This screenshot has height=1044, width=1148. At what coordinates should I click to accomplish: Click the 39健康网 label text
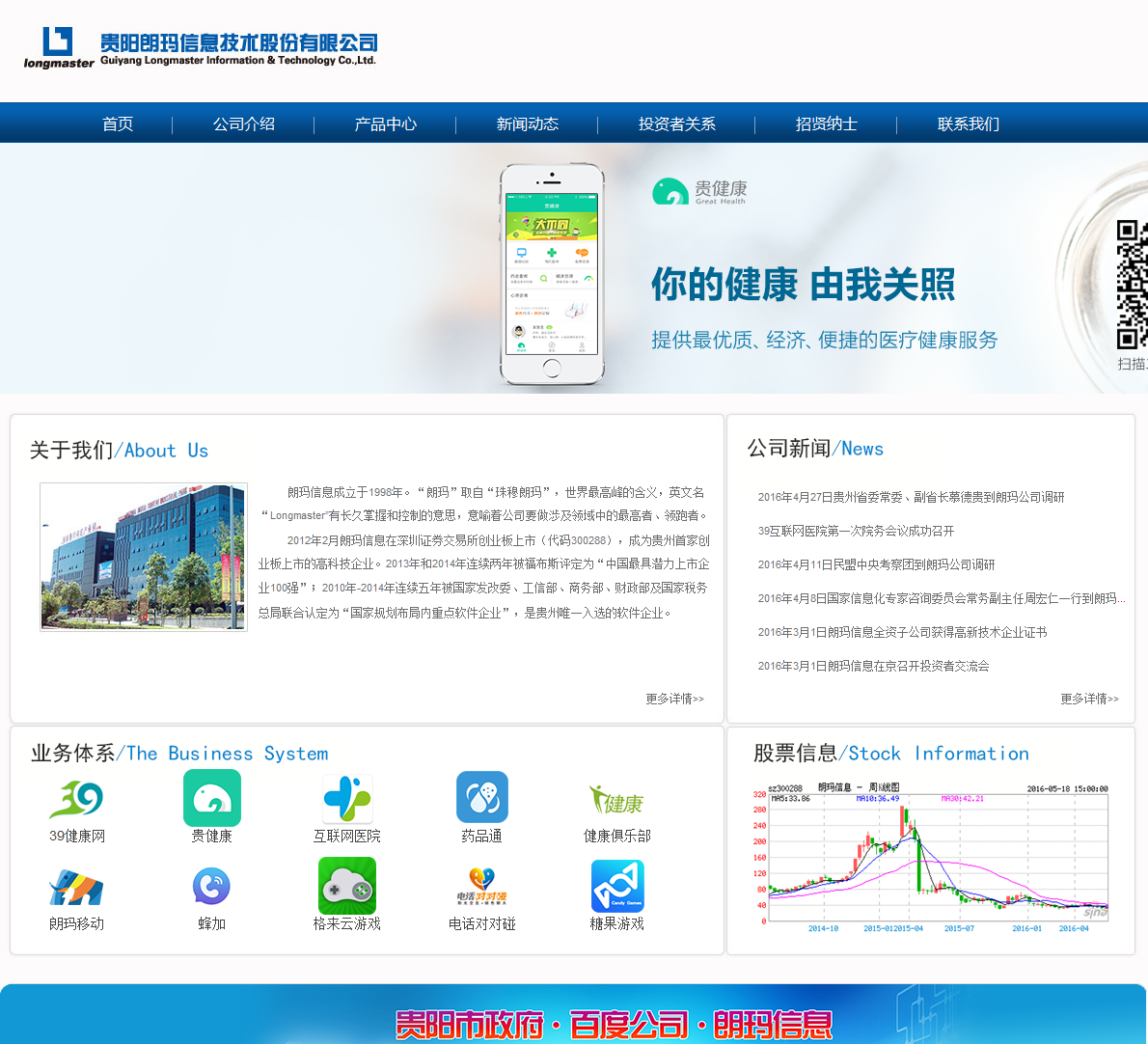(x=77, y=837)
